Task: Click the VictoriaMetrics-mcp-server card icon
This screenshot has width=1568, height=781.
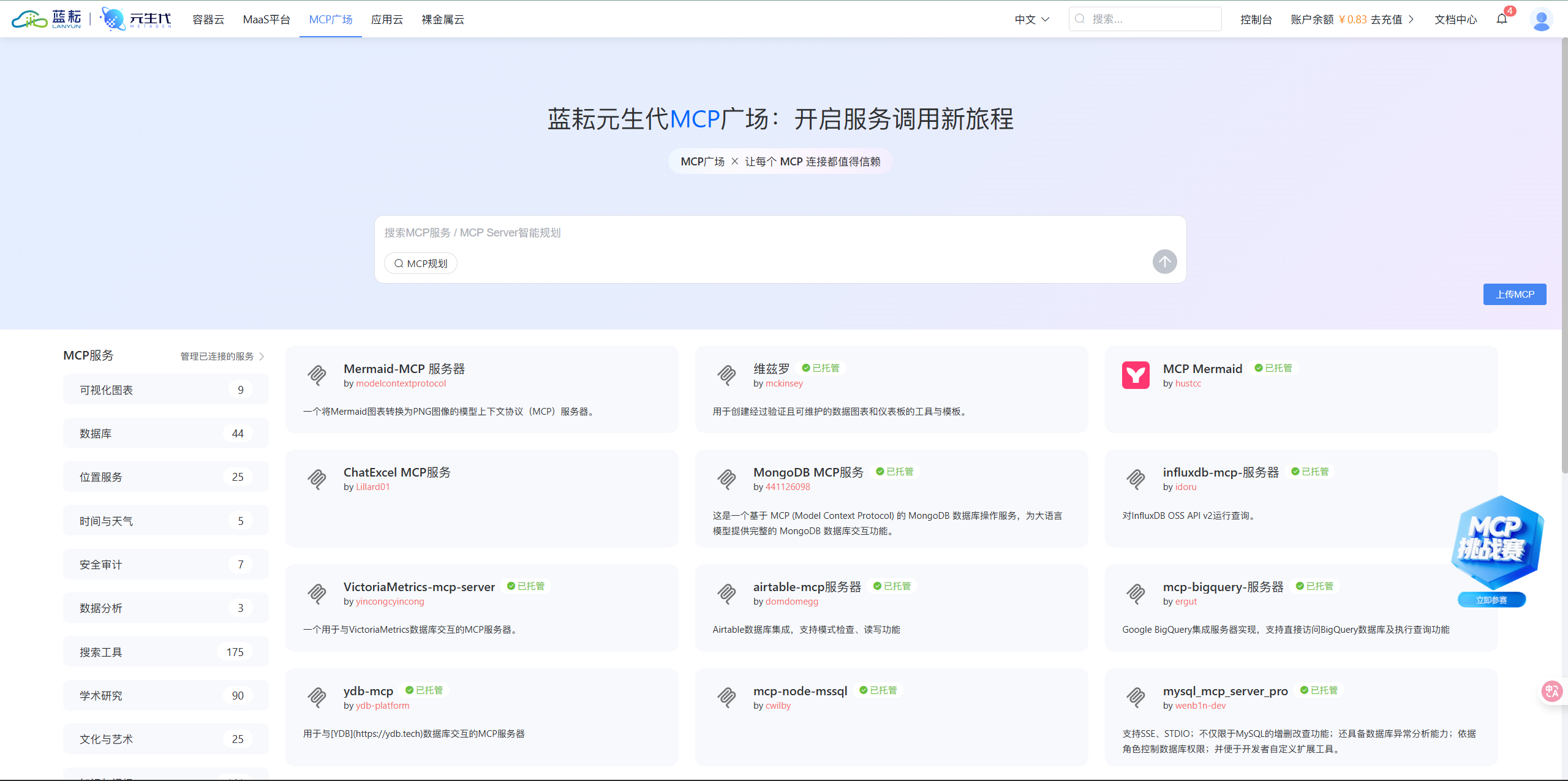Action: coord(317,594)
